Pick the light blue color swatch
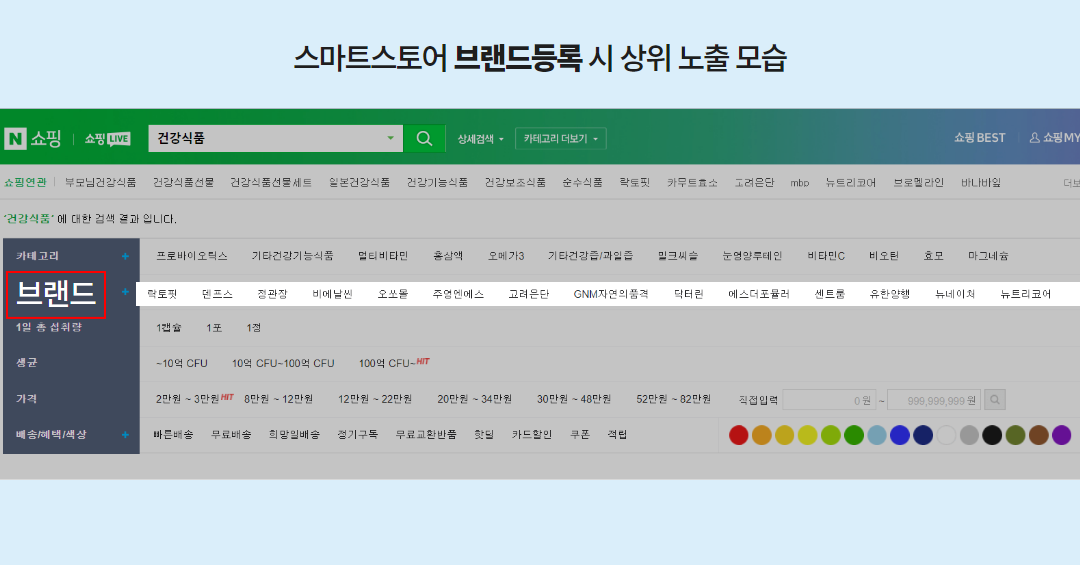 point(877,435)
